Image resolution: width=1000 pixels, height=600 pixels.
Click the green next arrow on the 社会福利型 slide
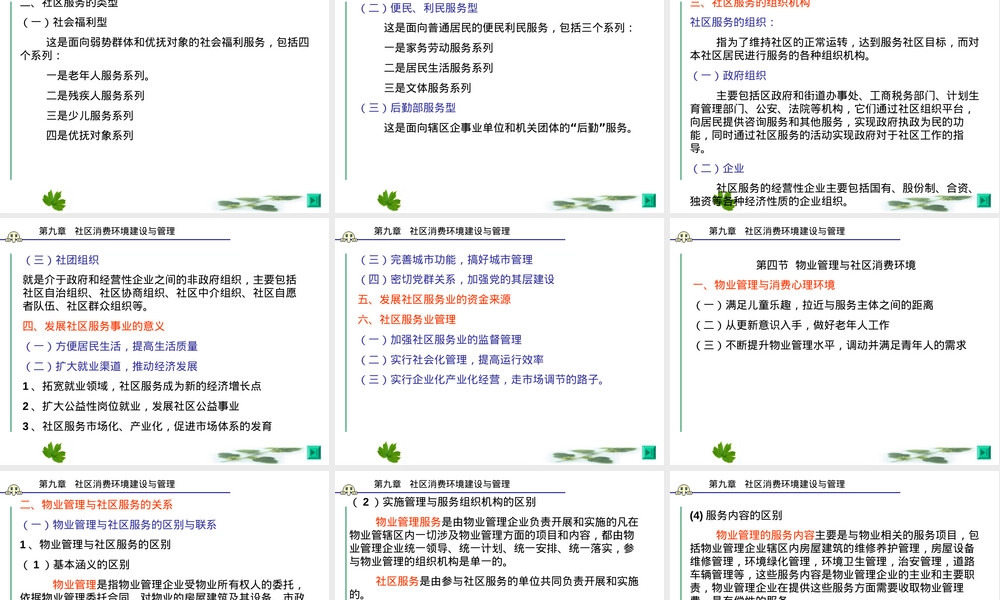[x=314, y=200]
